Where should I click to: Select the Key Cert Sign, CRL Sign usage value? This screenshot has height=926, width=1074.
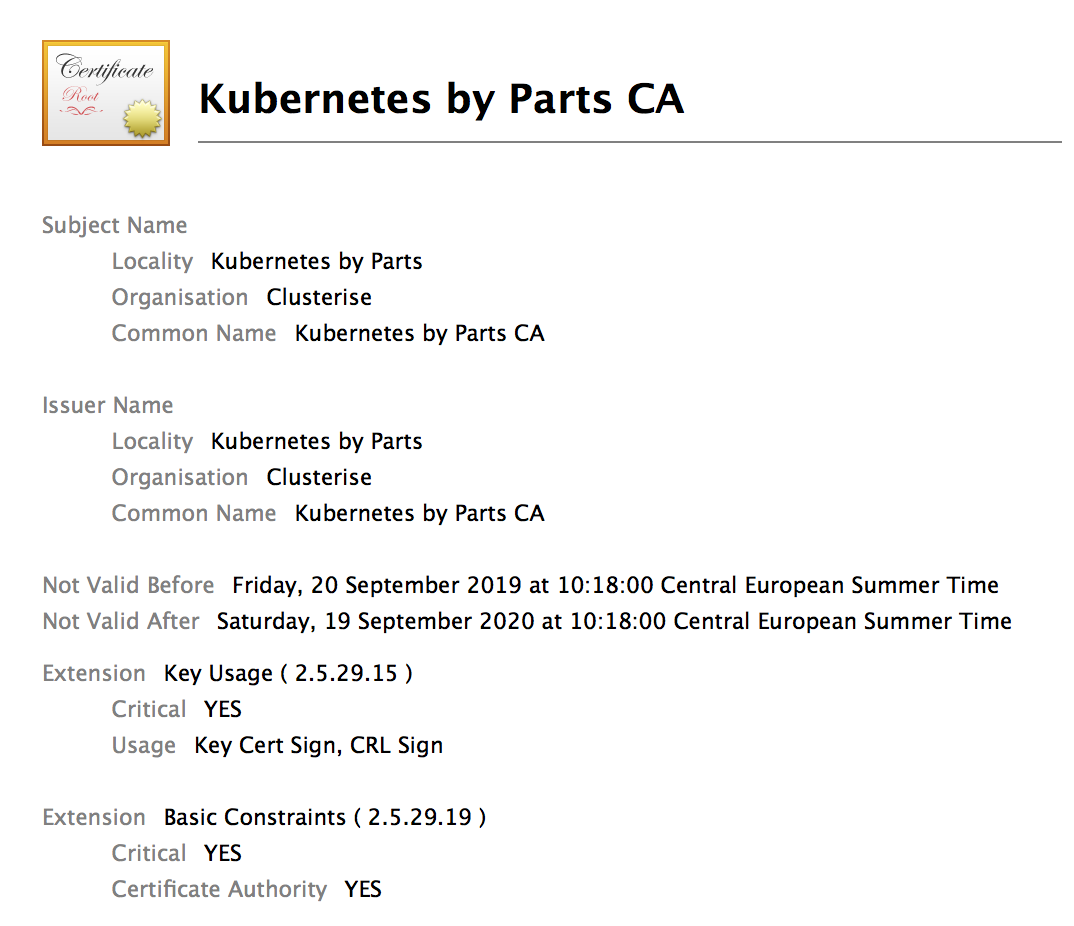(318, 745)
